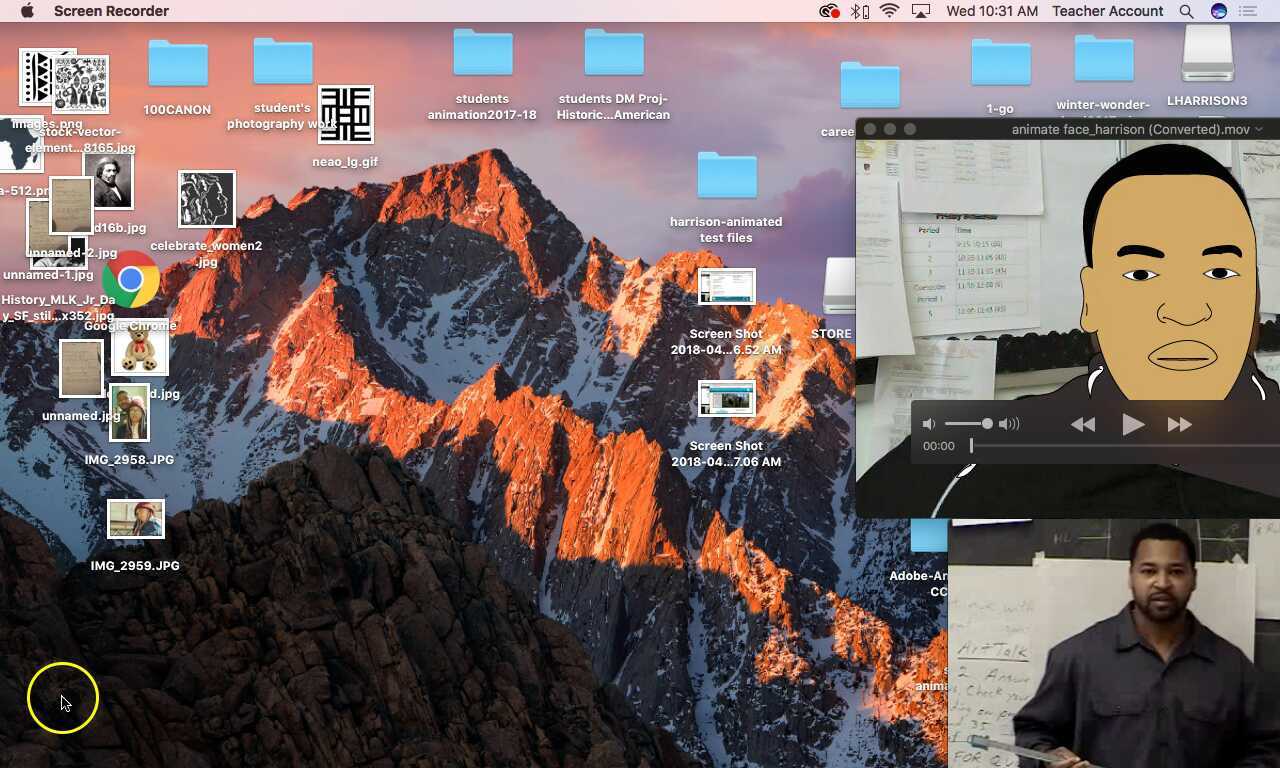
Task: Set max volume via loud speaker icon
Action: pyautogui.click(x=1010, y=424)
